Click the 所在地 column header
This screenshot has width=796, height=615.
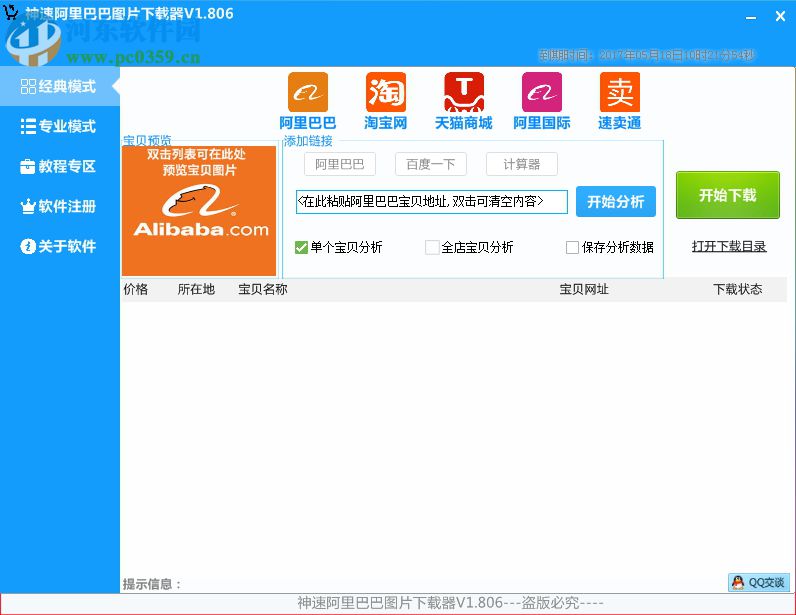196,289
